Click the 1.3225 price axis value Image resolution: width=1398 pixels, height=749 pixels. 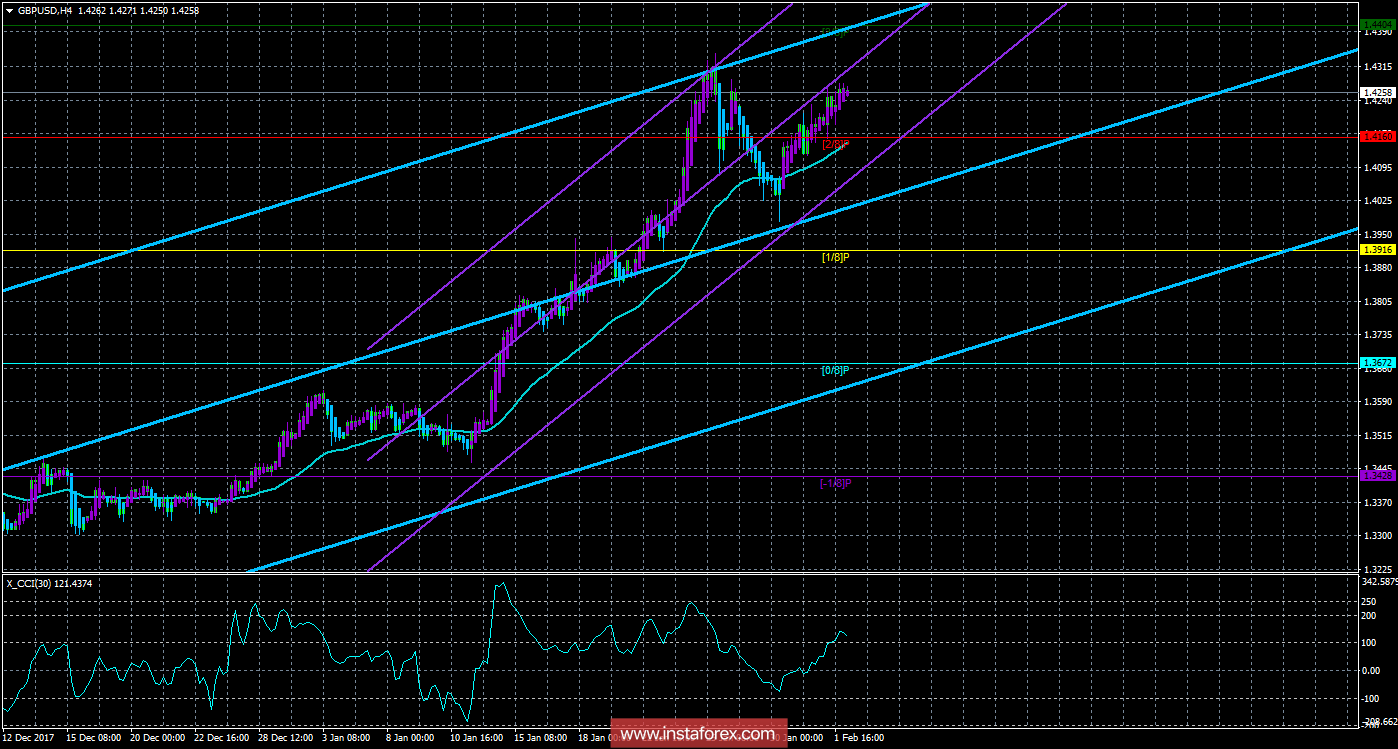(1378, 570)
